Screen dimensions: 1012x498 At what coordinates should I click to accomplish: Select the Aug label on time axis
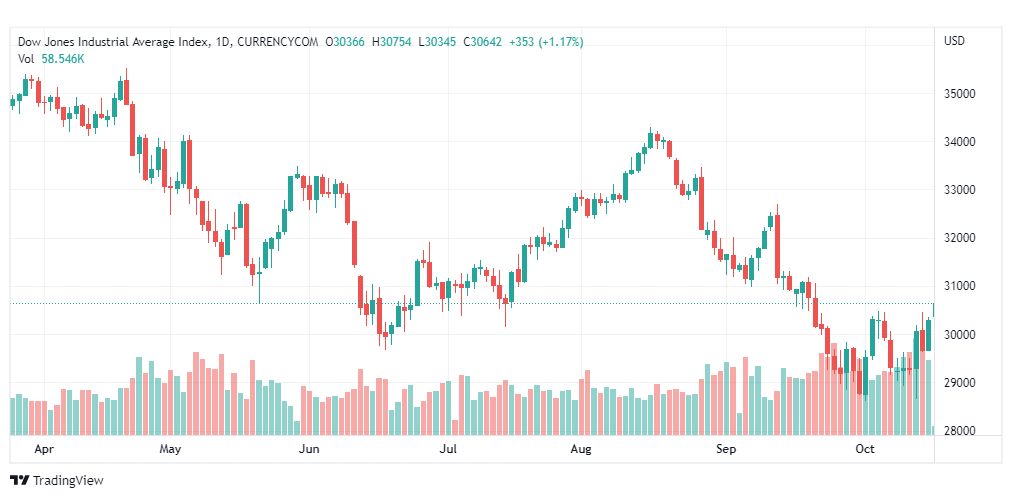582,448
